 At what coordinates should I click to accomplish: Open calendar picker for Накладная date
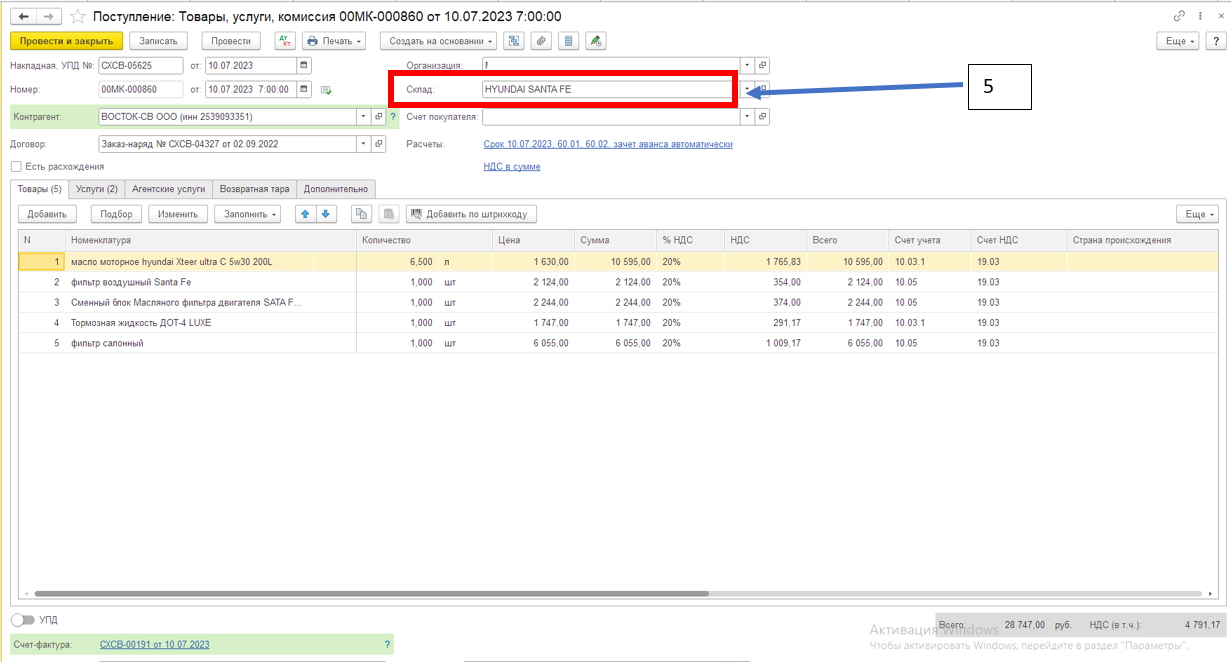[x=304, y=65]
